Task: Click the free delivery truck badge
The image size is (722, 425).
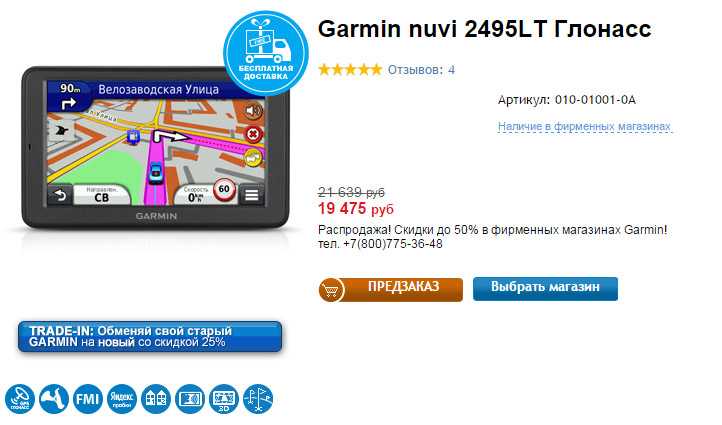Action: click(266, 53)
